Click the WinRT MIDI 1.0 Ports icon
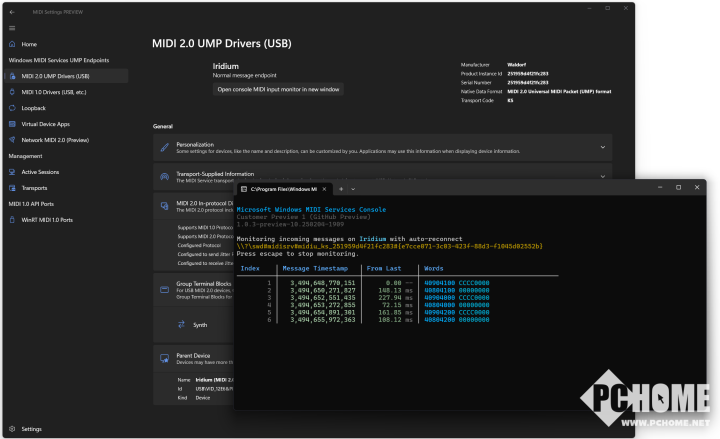Image resolution: width=720 pixels, height=439 pixels. click(x=12, y=220)
